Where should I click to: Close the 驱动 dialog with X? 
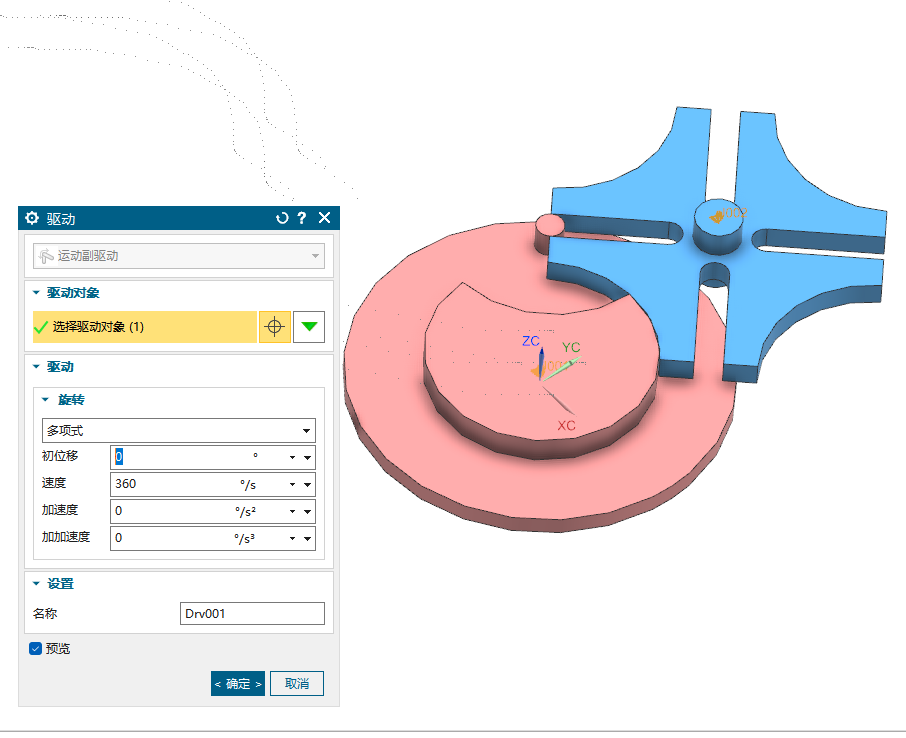coord(324,218)
